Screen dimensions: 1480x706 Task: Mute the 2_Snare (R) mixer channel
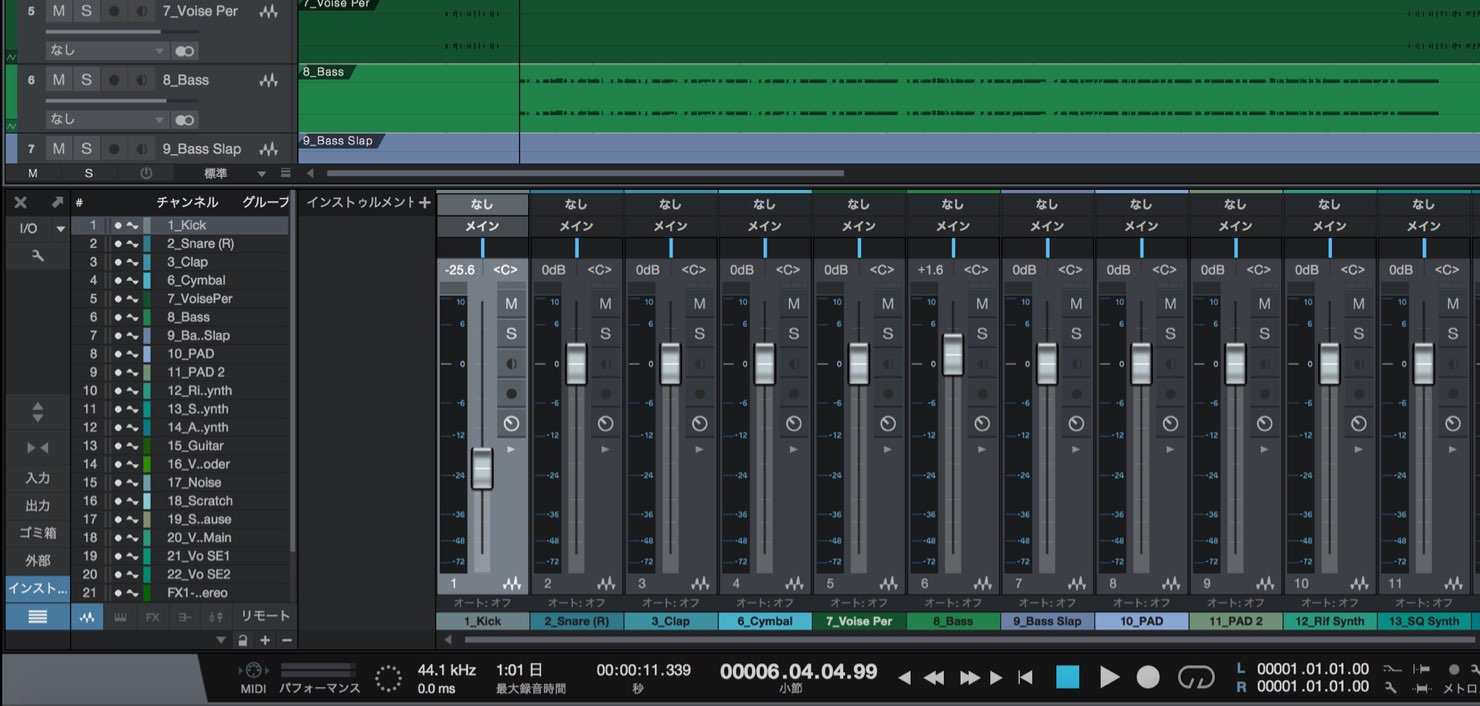pos(605,304)
